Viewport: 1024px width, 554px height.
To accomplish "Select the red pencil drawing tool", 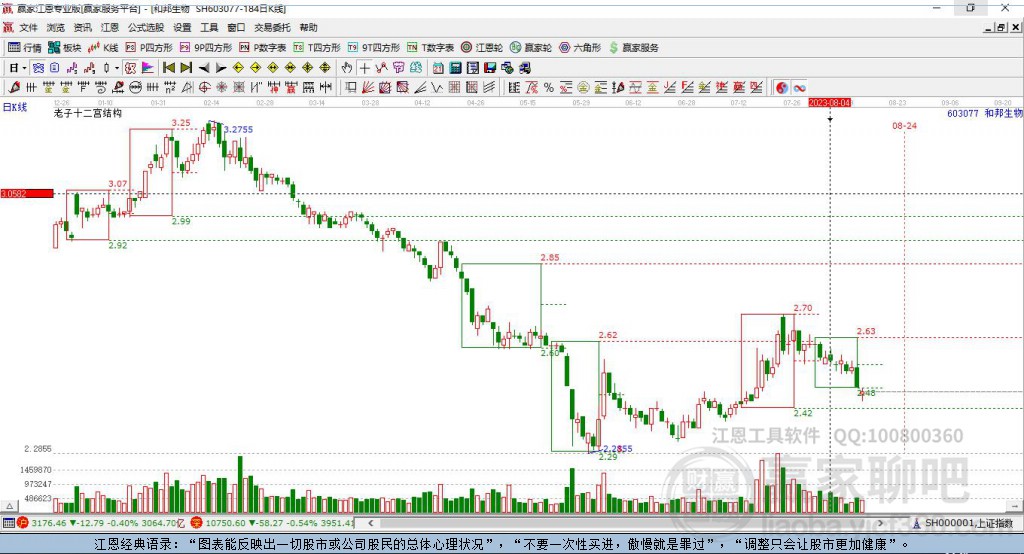I will tap(14, 88).
